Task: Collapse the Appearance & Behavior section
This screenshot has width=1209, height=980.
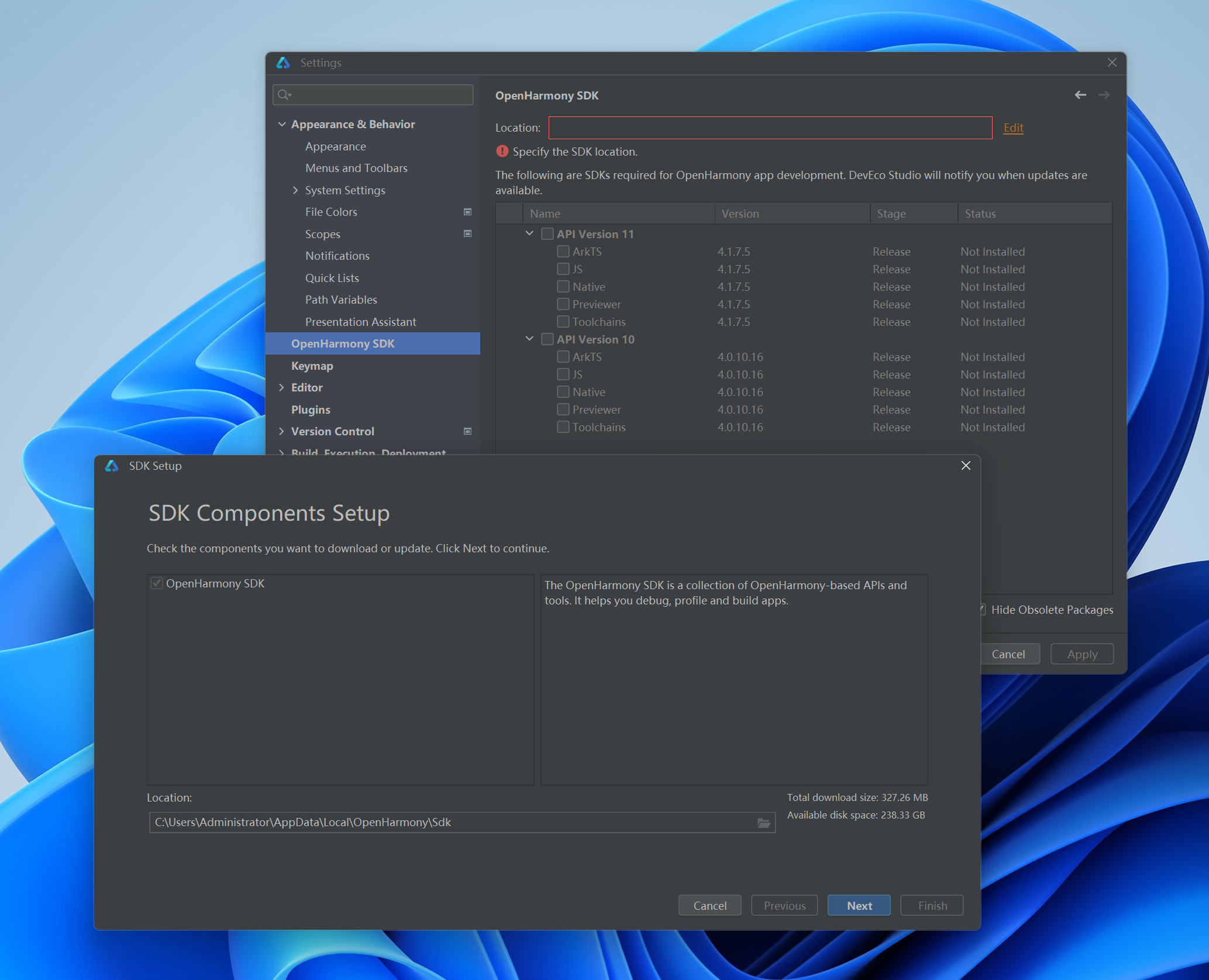Action: coord(282,124)
